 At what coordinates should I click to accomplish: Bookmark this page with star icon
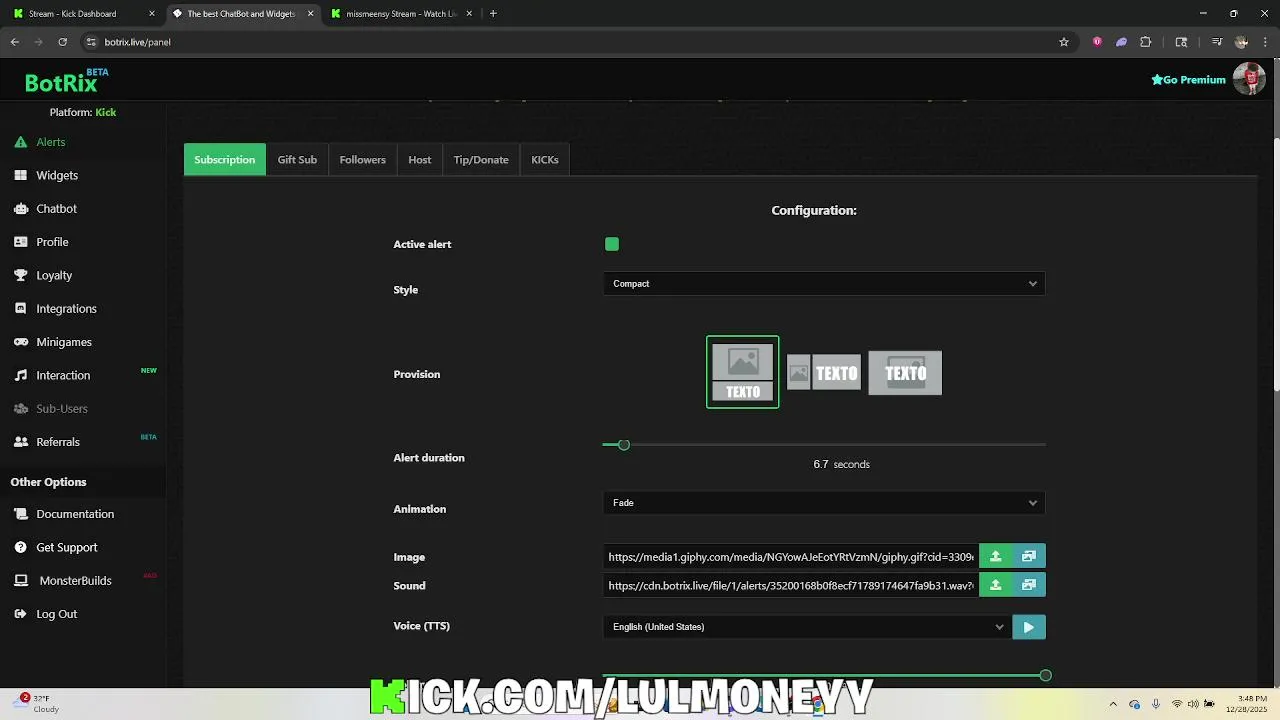click(x=1064, y=42)
